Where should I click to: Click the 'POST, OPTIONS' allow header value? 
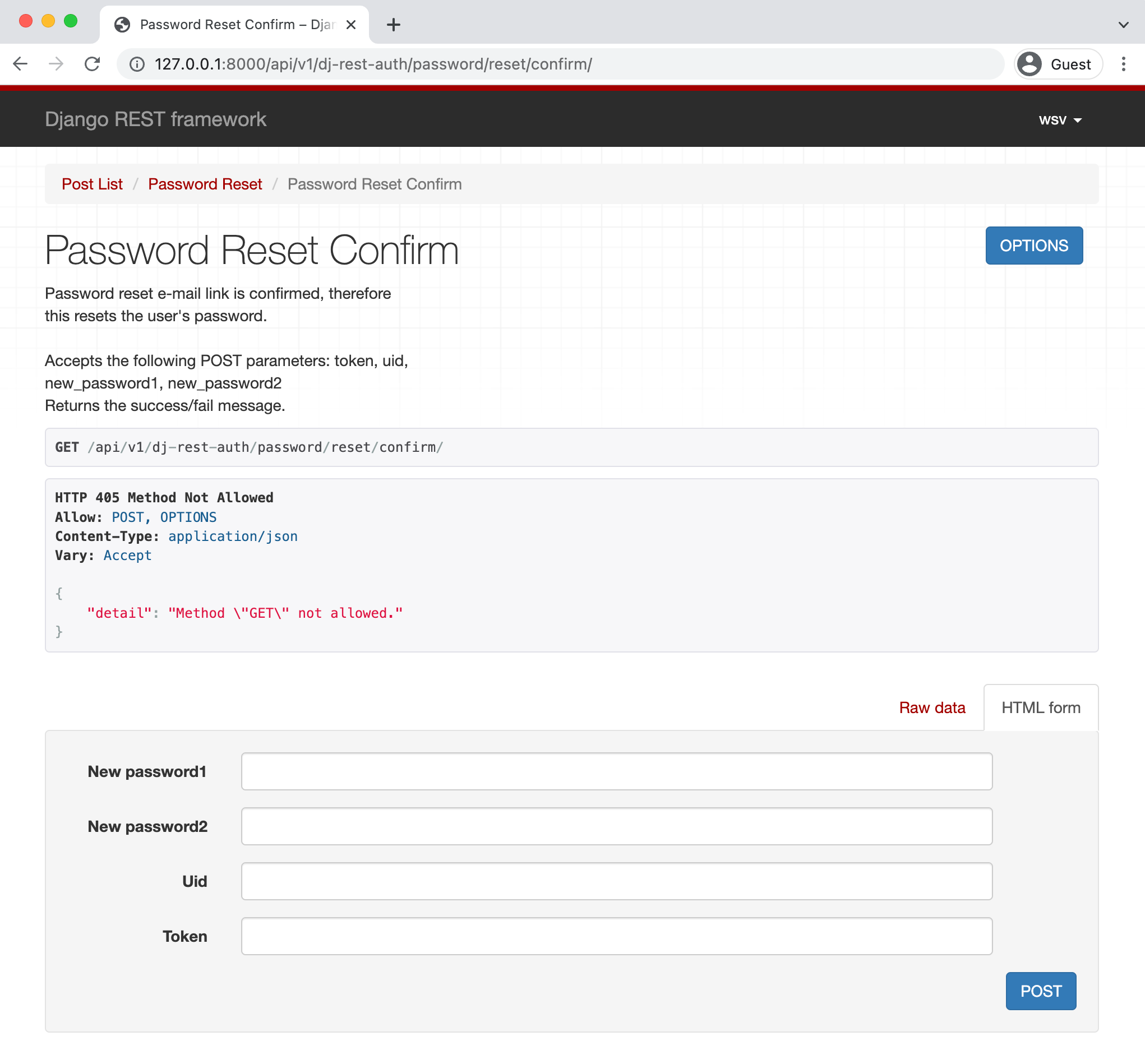pos(164,517)
